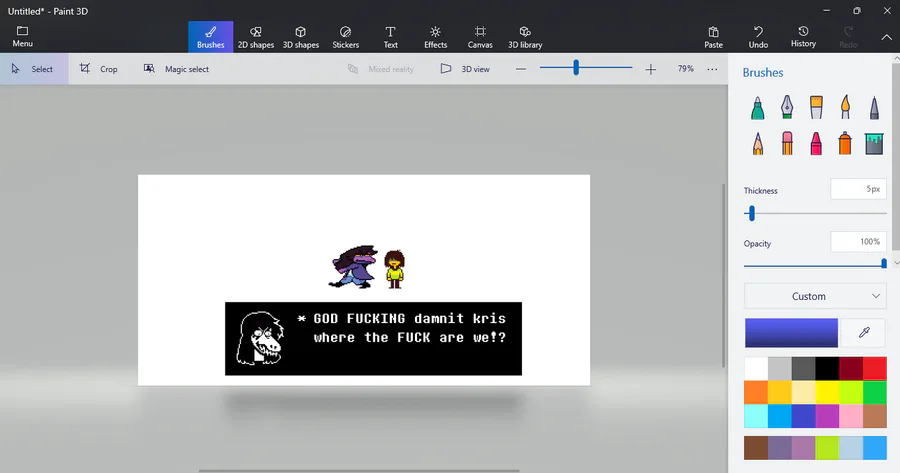This screenshot has width=900, height=473.
Task: Click the current color preview box
Action: coord(791,333)
